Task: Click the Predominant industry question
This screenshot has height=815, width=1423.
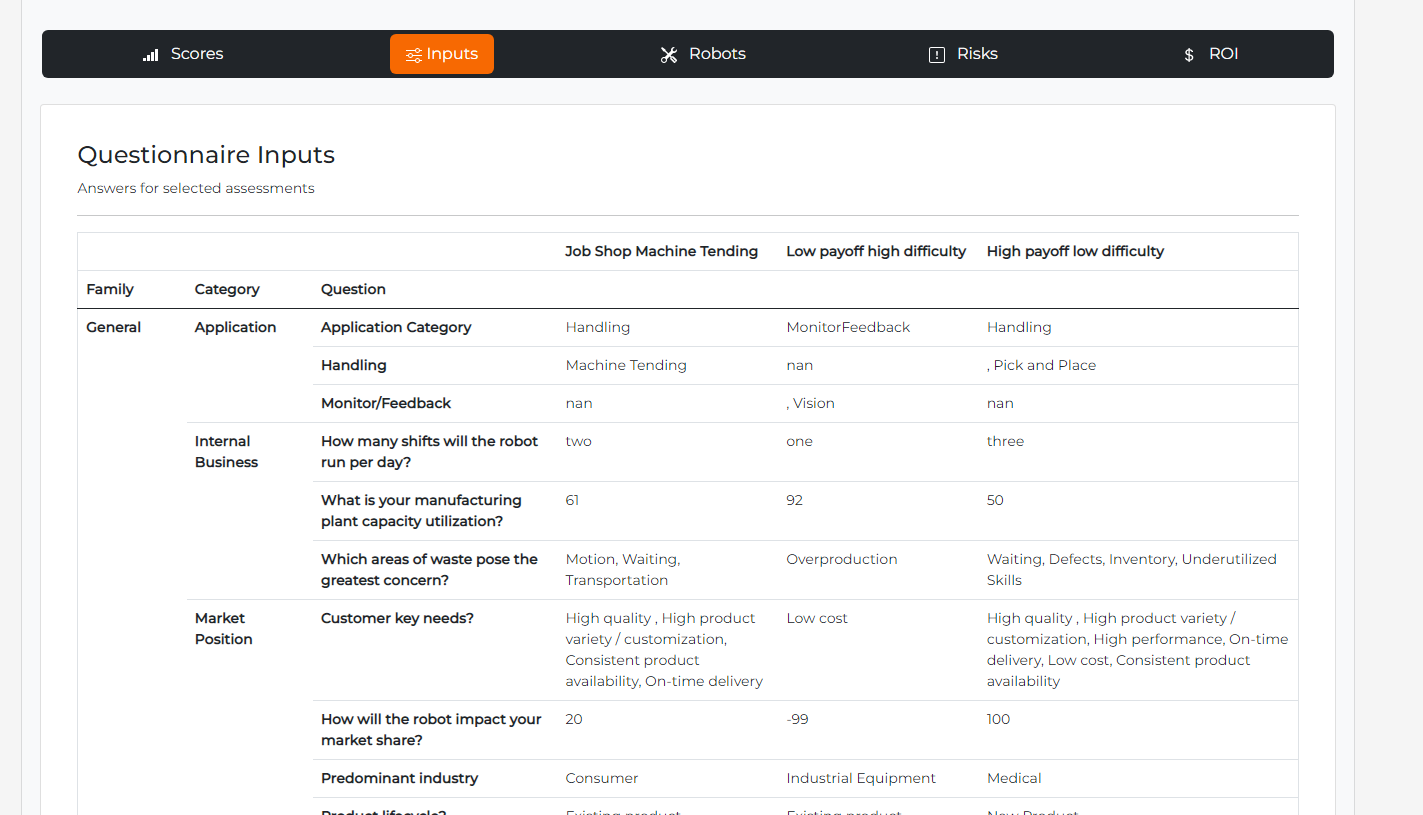Action: coord(399,778)
